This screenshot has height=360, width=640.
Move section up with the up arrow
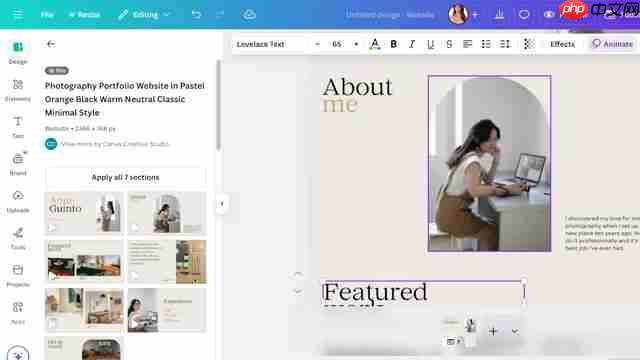pyautogui.click(x=298, y=275)
